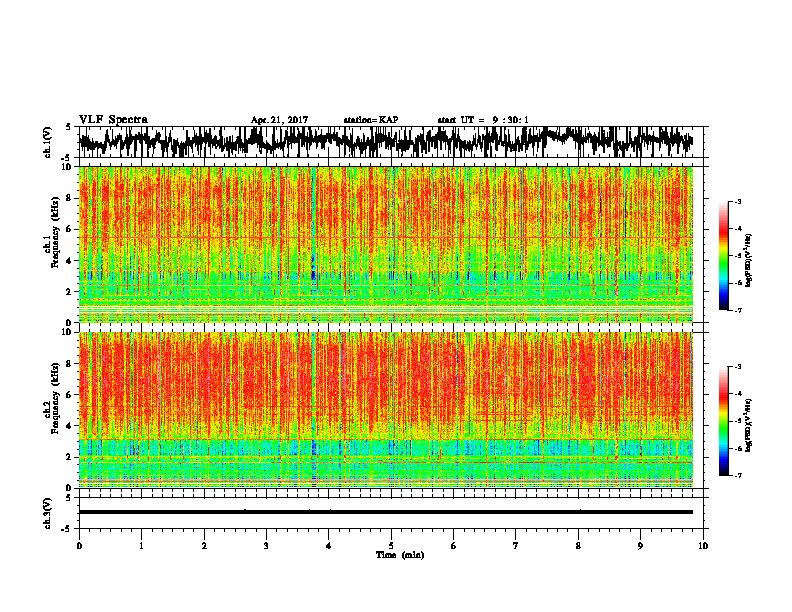792x612 pixels.
Task: Select the date text "Apr. 21, 2017"
Action: click(x=279, y=120)
